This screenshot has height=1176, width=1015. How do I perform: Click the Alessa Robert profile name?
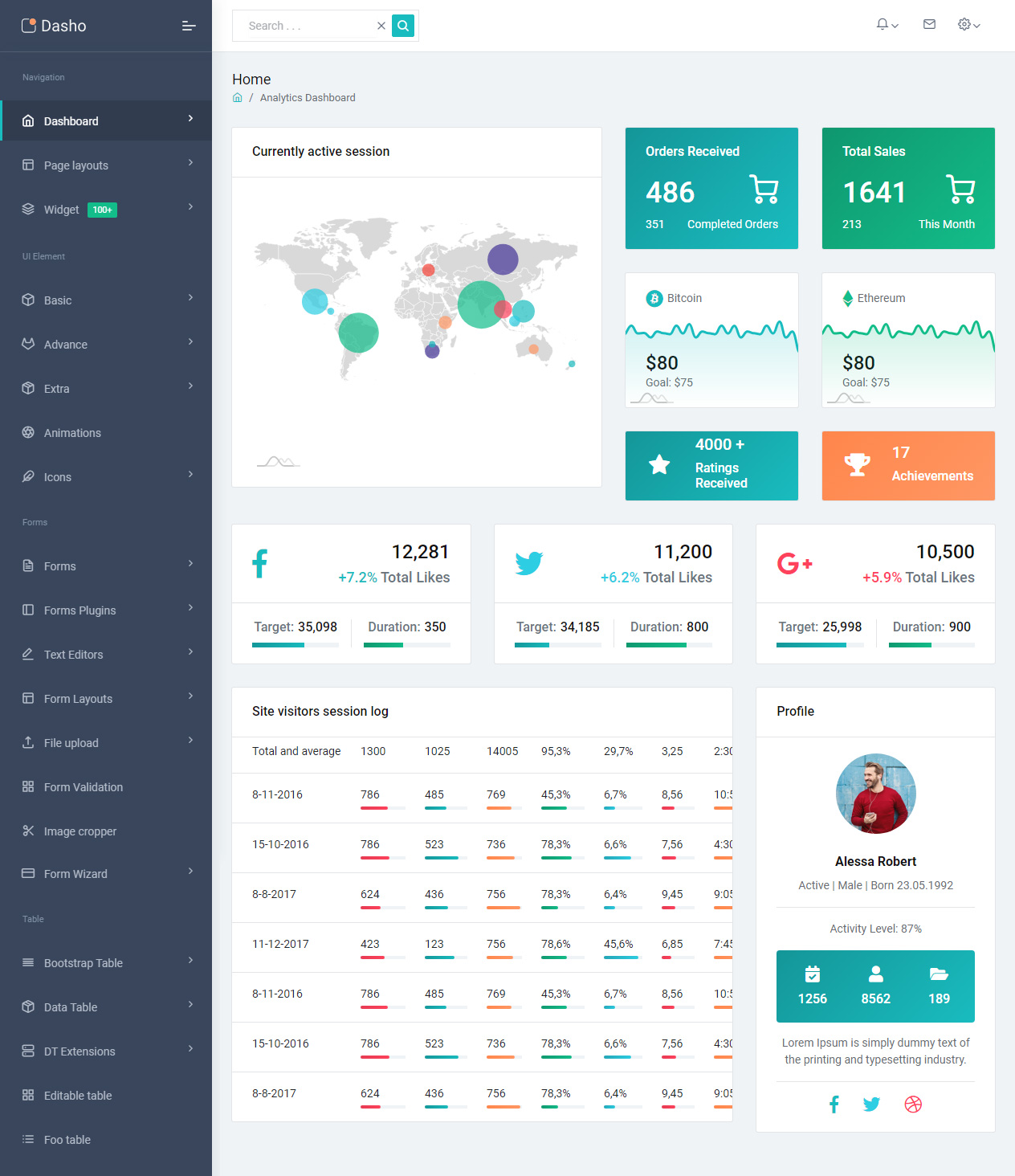point(875,861)
